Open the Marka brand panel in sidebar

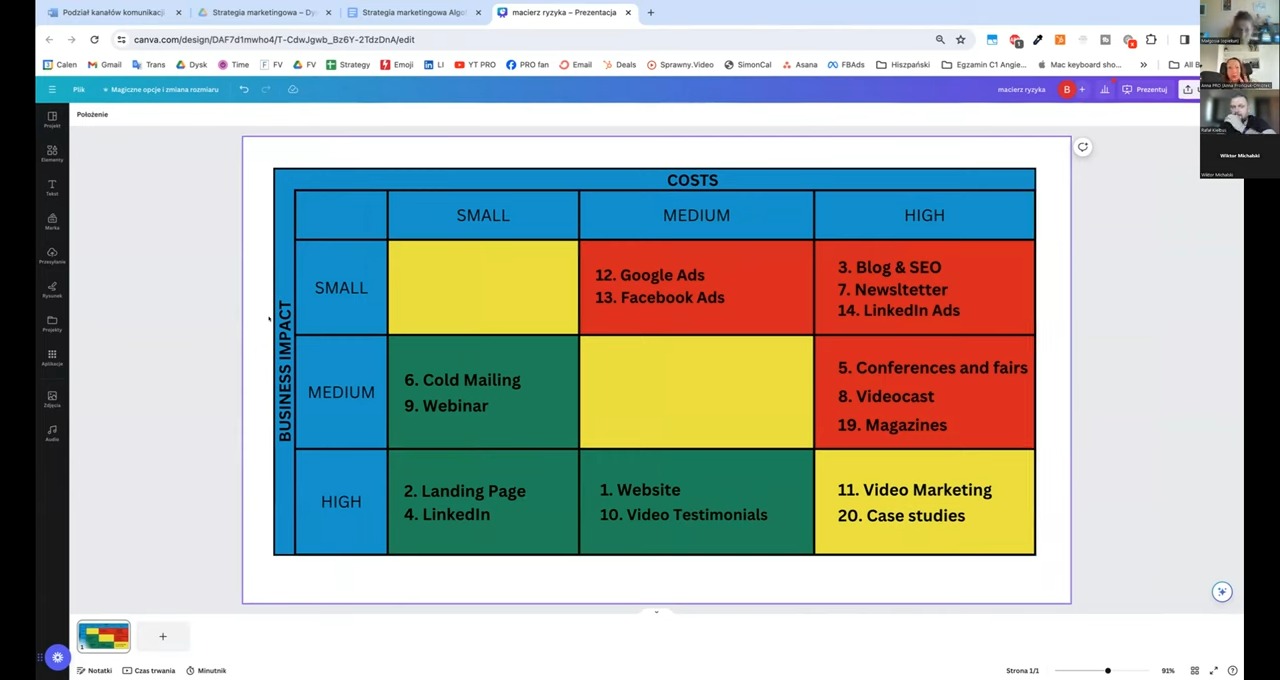tap(52, 221)
